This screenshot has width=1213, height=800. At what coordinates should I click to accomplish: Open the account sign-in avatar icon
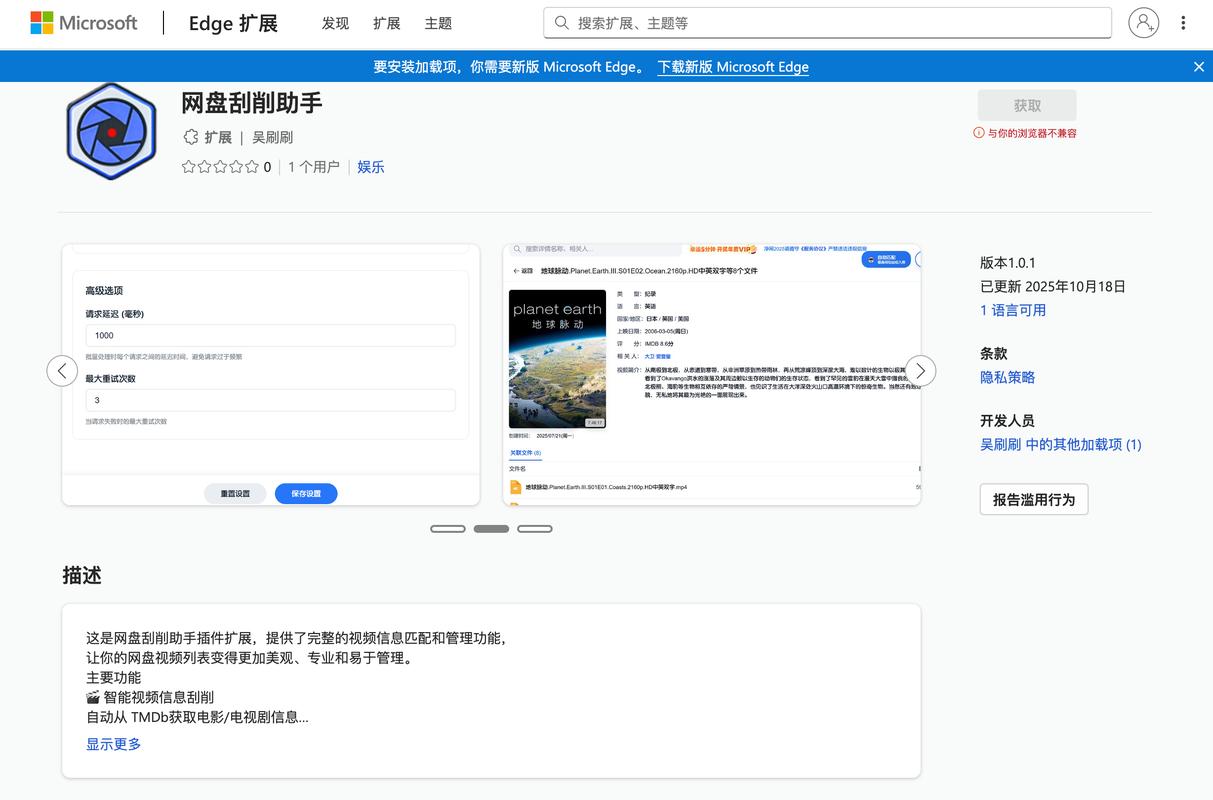1143,22
